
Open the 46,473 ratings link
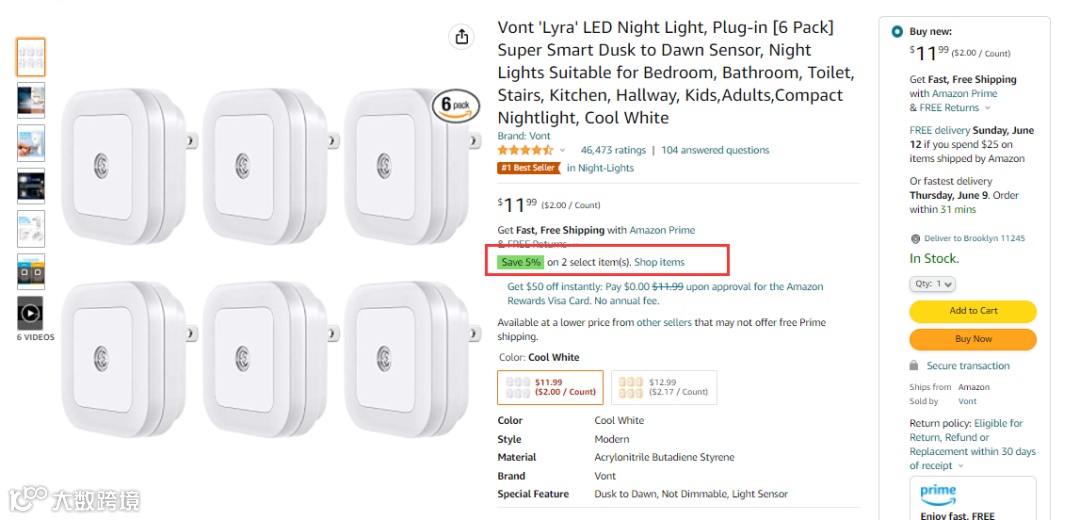(x=613, y=150)
